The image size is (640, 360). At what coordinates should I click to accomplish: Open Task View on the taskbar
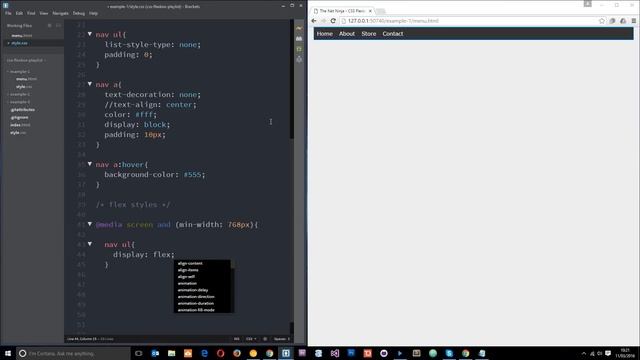point(139,353)
